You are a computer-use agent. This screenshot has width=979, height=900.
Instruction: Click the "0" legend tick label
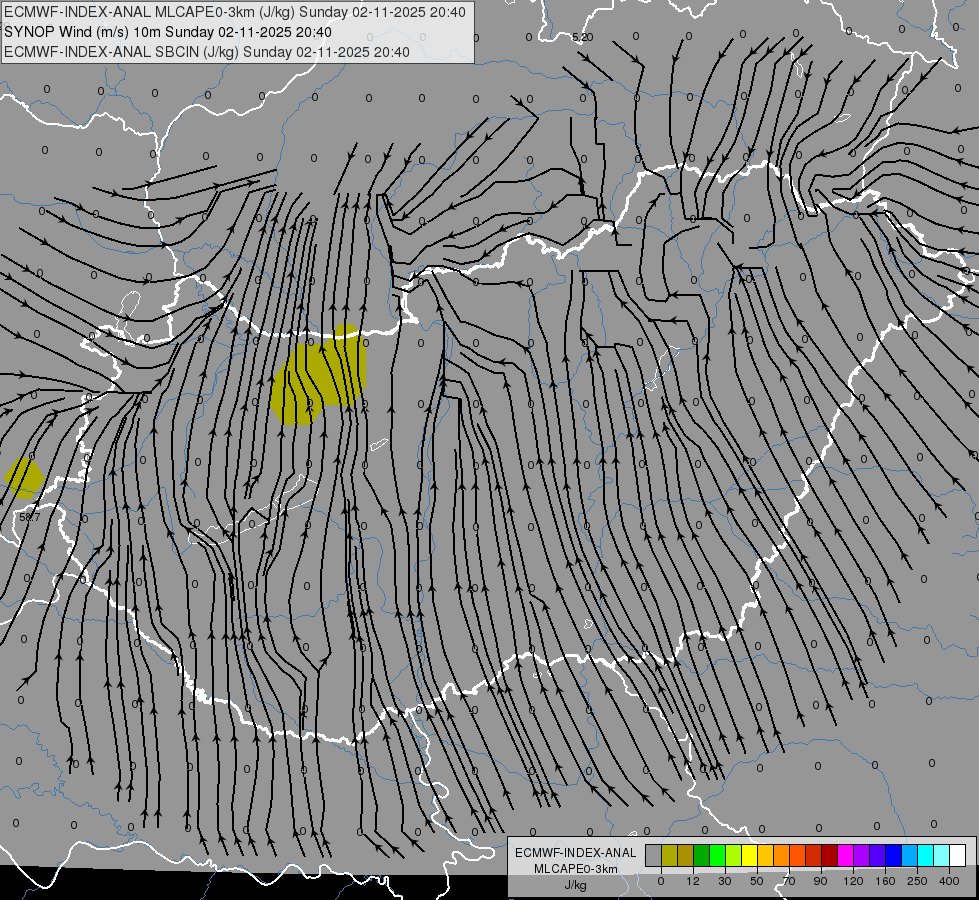[x=661, y=881]
